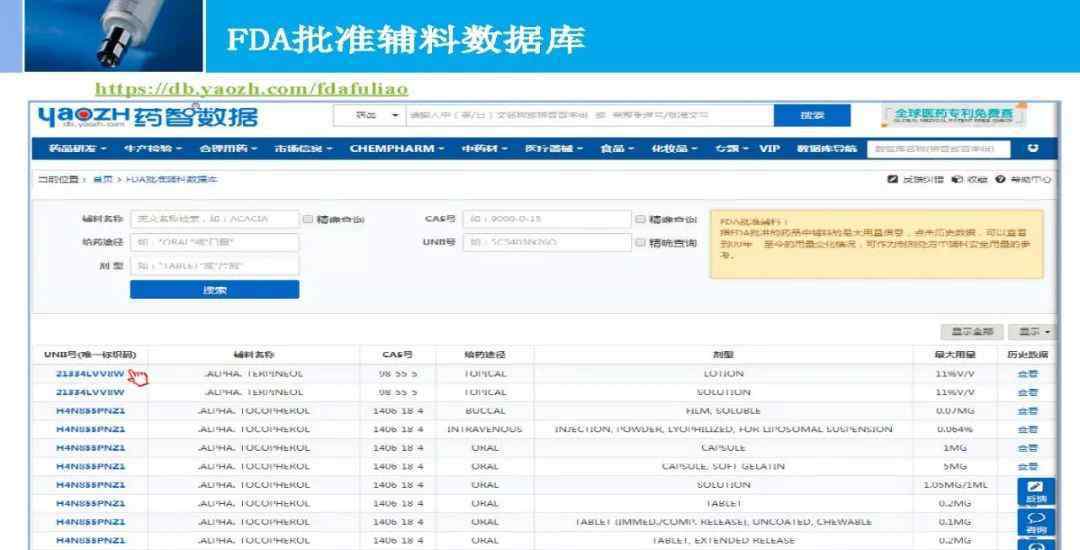Open UNII code link in the INTRAVENOUS row

tap(90, 429)
